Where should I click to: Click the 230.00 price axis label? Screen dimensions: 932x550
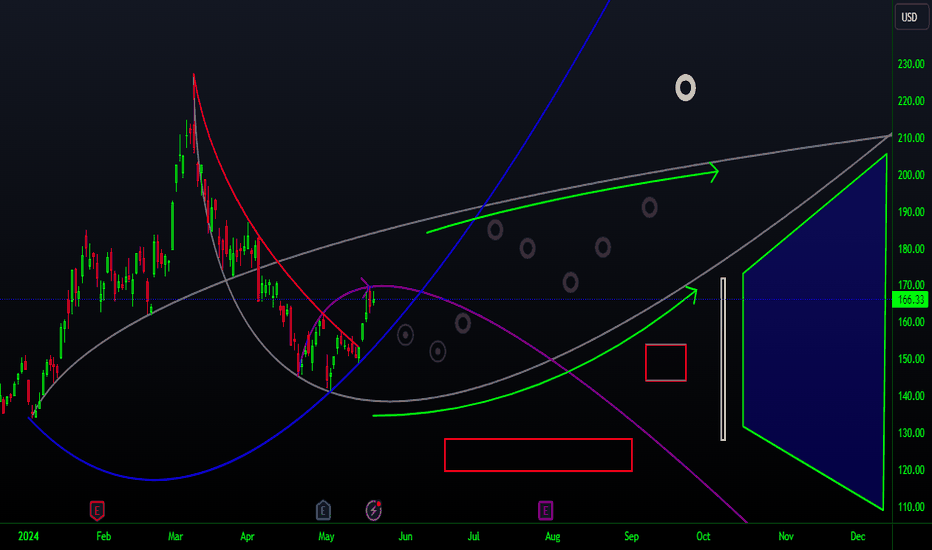911,64
